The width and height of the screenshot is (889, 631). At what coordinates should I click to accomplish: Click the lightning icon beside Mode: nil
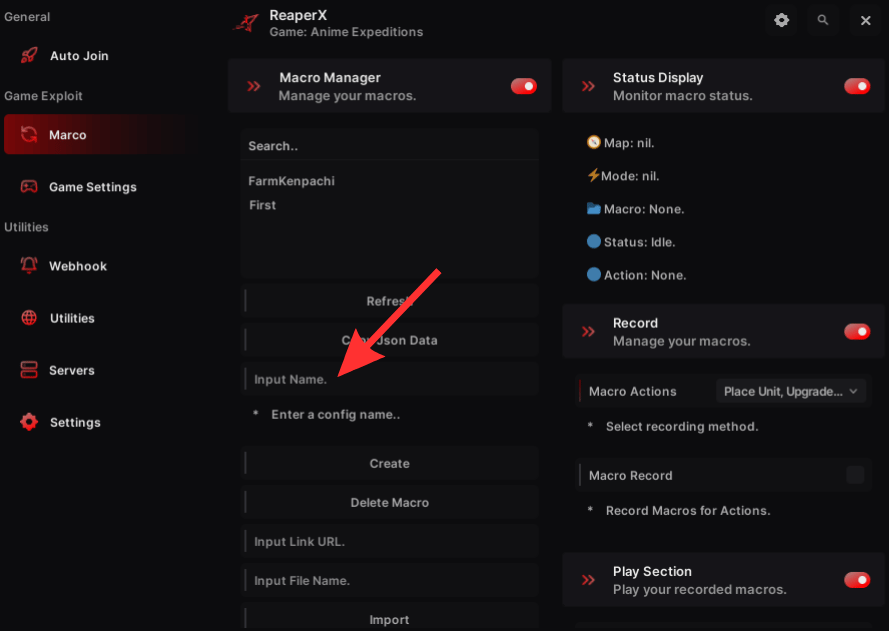tap(593, 175)
